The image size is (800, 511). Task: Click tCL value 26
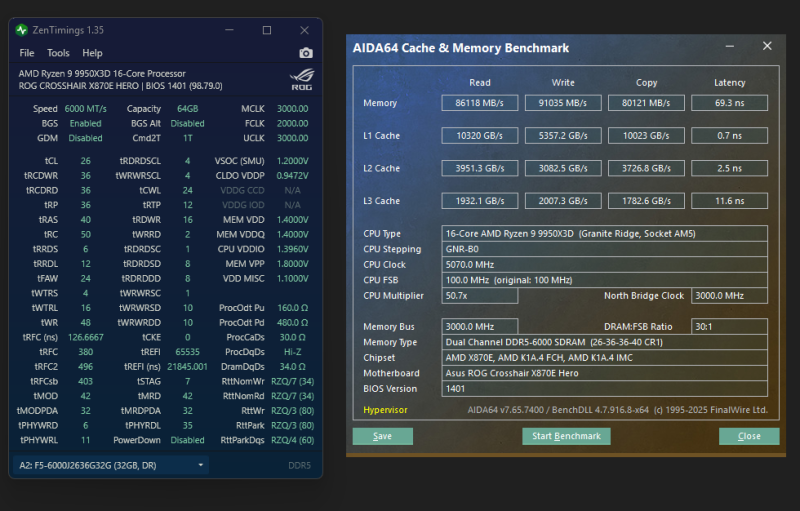point(85,161)
